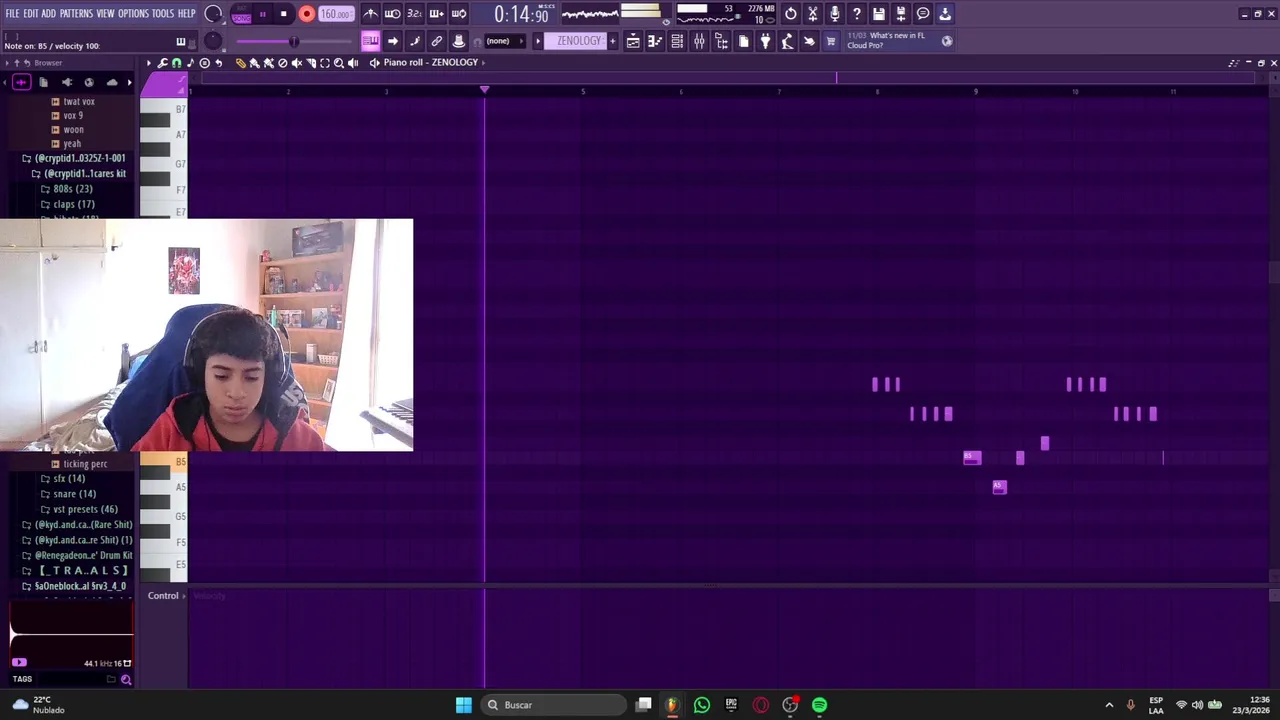
Task: Toggle overdub blend recording icon
Action: (437, 14)
